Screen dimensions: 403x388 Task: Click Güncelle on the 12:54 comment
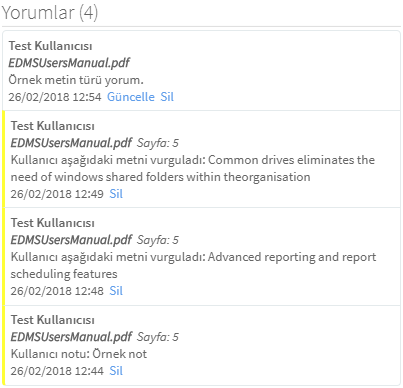tap(131, 97)
